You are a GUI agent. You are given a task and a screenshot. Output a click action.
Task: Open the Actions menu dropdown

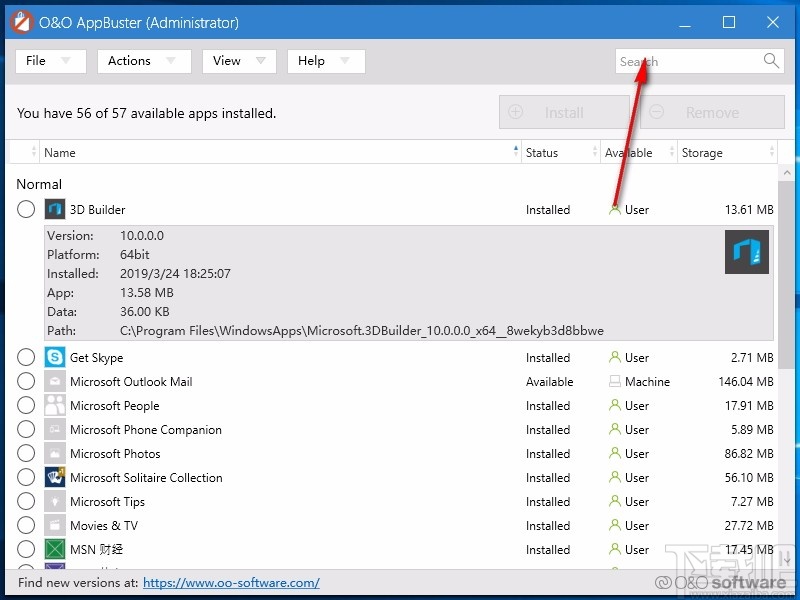click(143, 61)
